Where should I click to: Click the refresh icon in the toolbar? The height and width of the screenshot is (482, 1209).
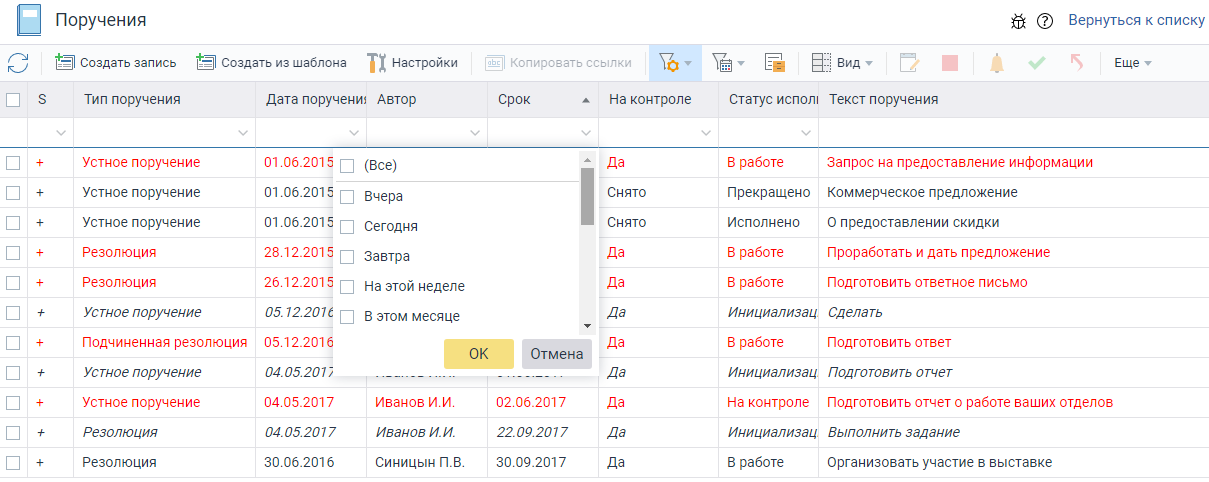click(18, 63)
